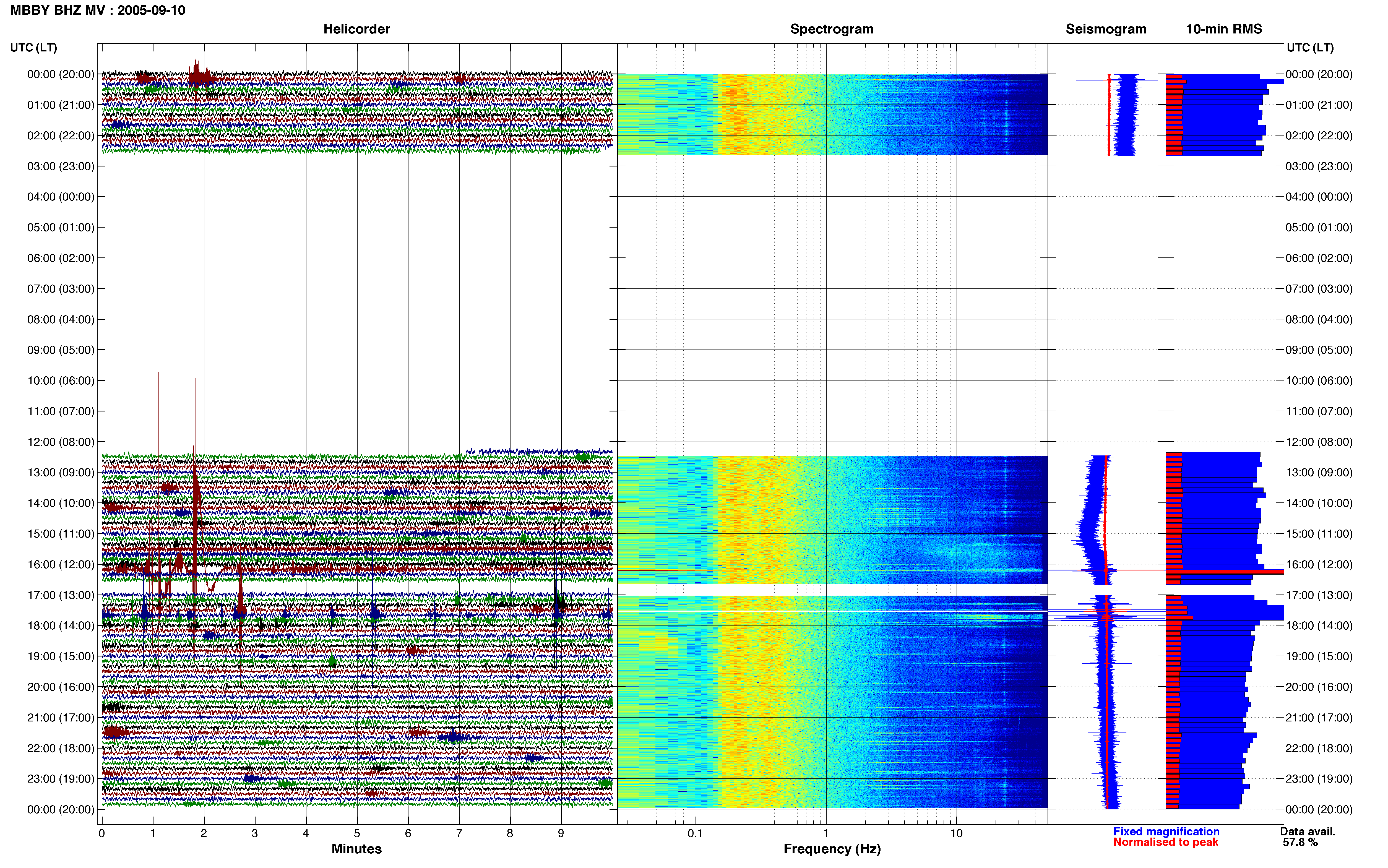1388x868 pixels.
Task: Click the right '23:00 (19:00)' time label
Action: click(x=1319, y=779)
